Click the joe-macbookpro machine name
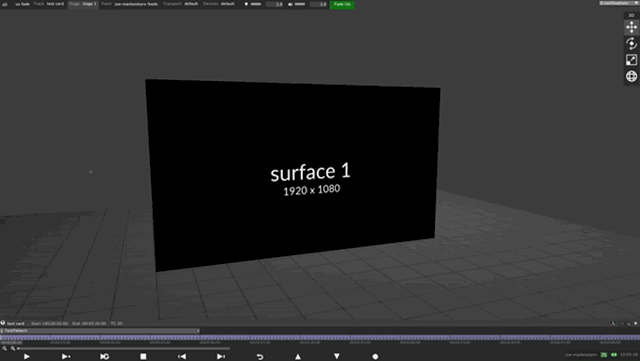Screen dimensions: 640x361 point(581,355)
